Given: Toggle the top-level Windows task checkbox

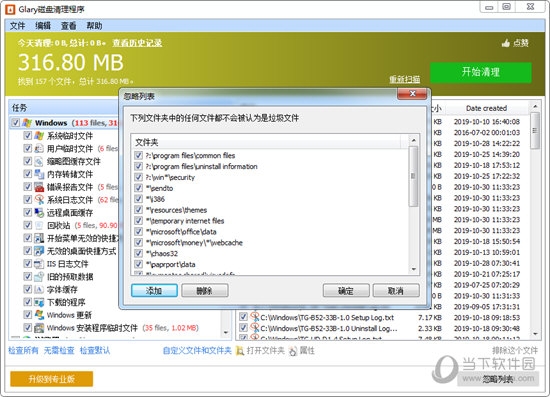Looking at the screenshot, I should [x=15, y=123].
